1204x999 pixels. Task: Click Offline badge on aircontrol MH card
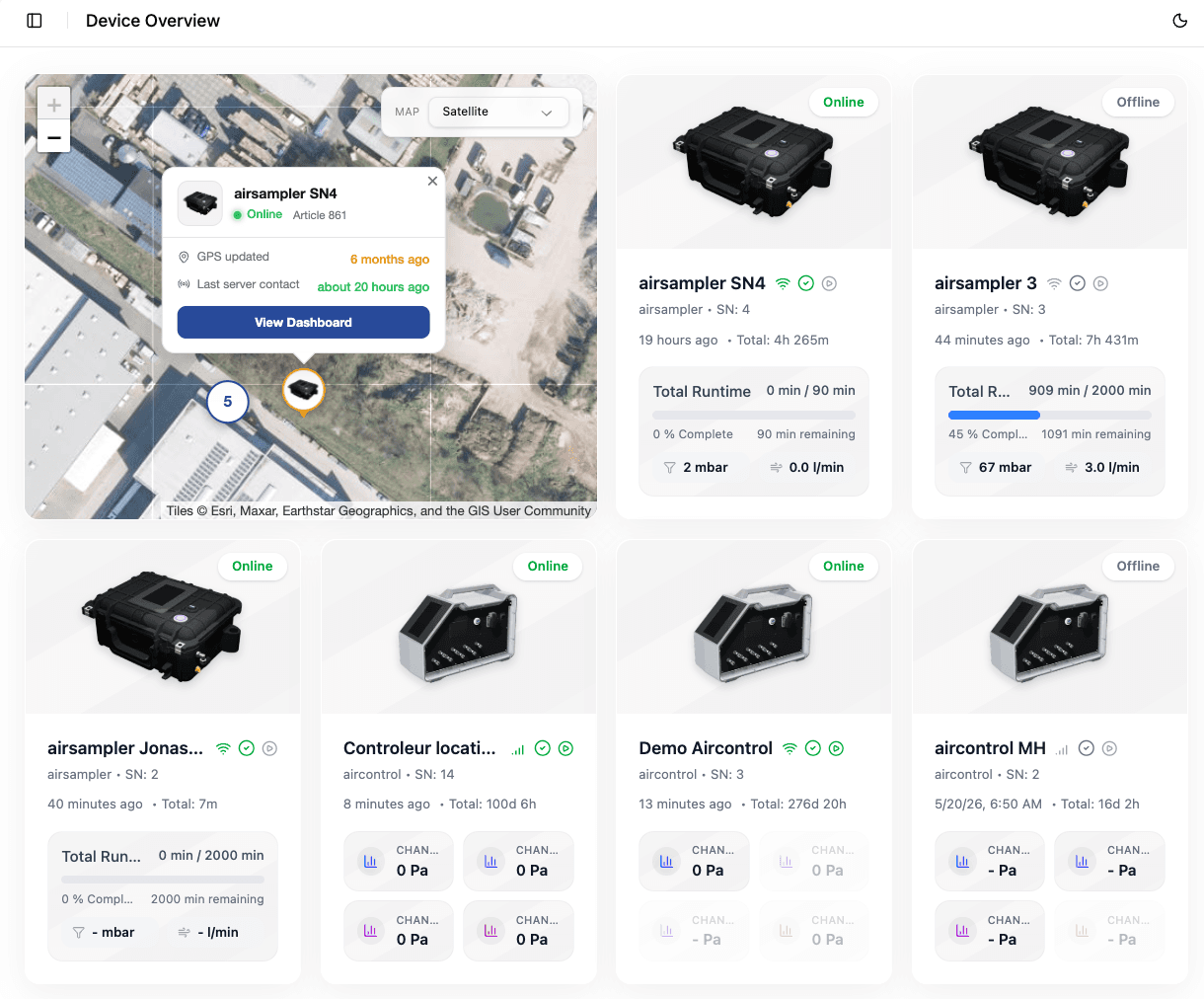pos(1138,566)
